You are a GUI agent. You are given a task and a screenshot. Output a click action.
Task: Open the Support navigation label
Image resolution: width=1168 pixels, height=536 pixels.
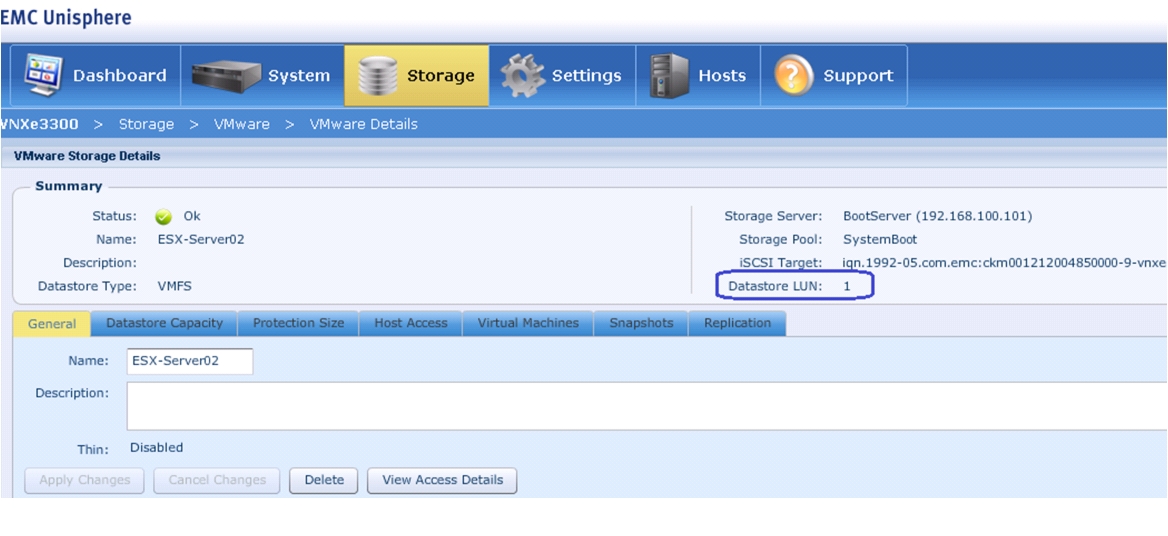point(858,76)
